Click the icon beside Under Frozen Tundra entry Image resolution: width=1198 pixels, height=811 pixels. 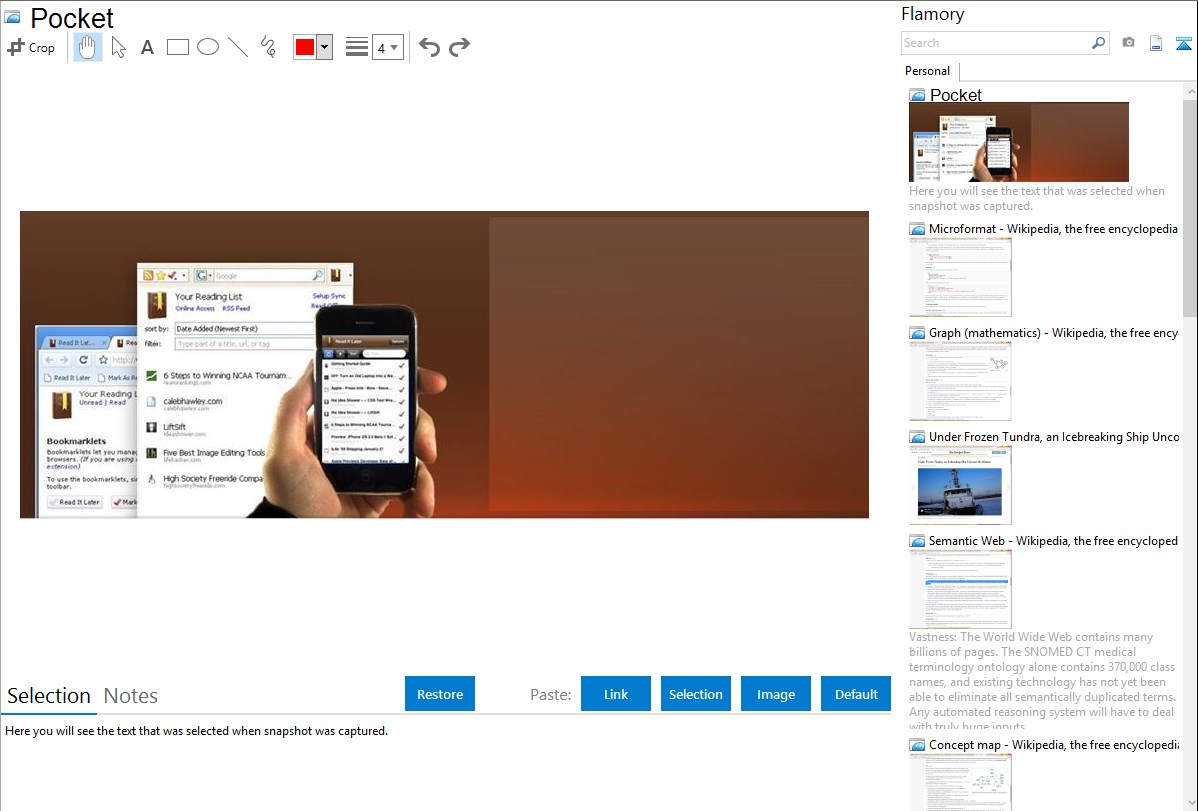[918, 436]
